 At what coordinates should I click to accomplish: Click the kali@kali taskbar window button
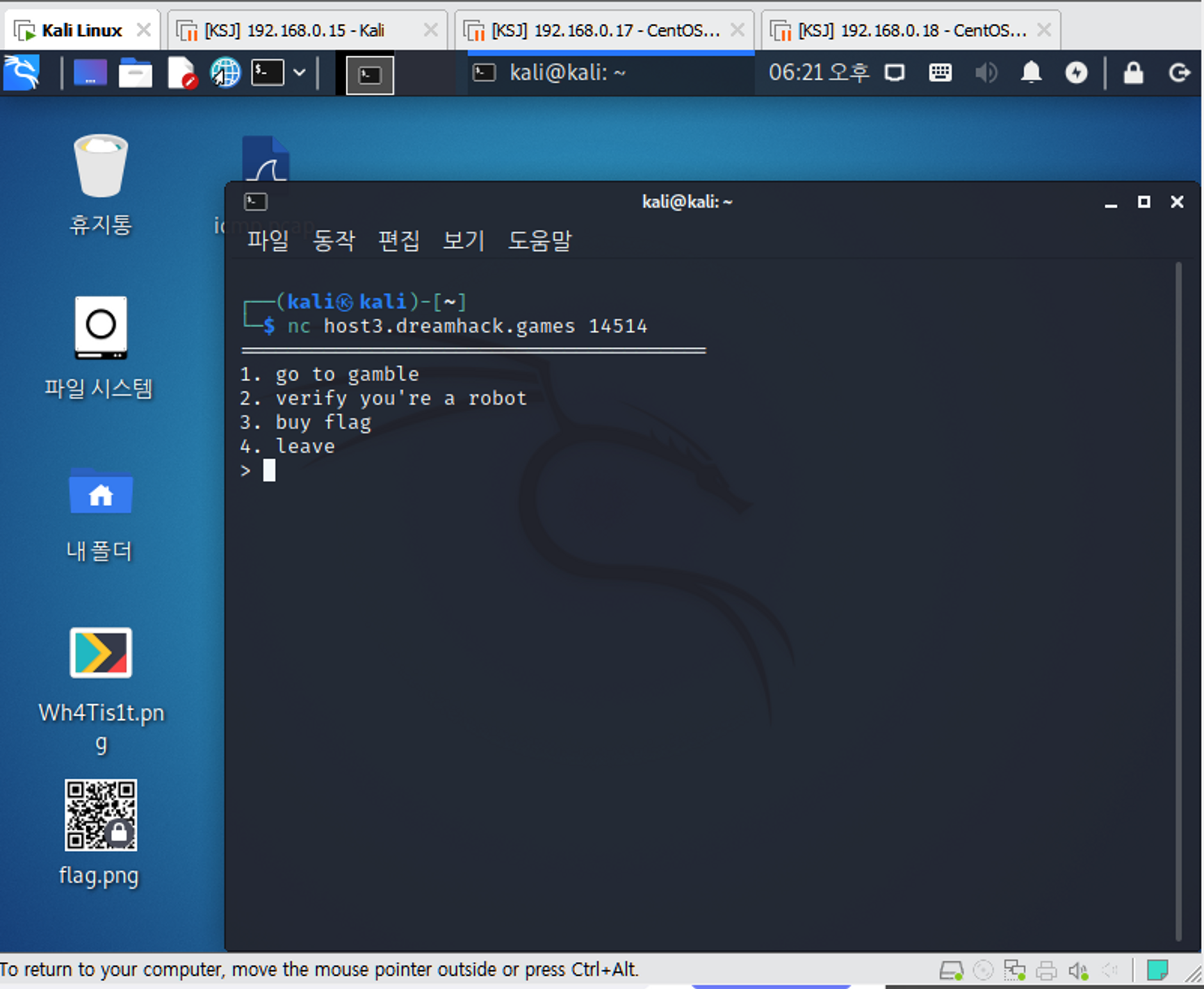[x=611, y=73]
